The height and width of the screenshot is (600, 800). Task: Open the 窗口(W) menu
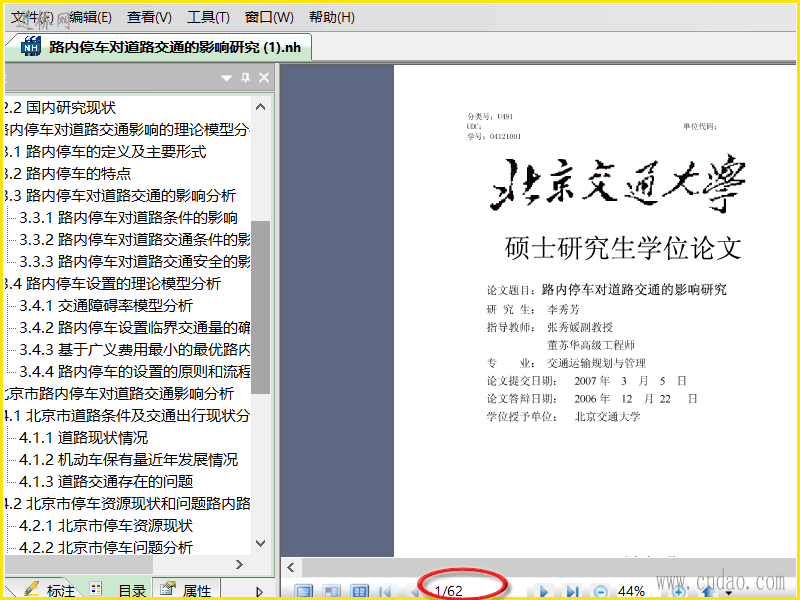(x=269, y=17)
